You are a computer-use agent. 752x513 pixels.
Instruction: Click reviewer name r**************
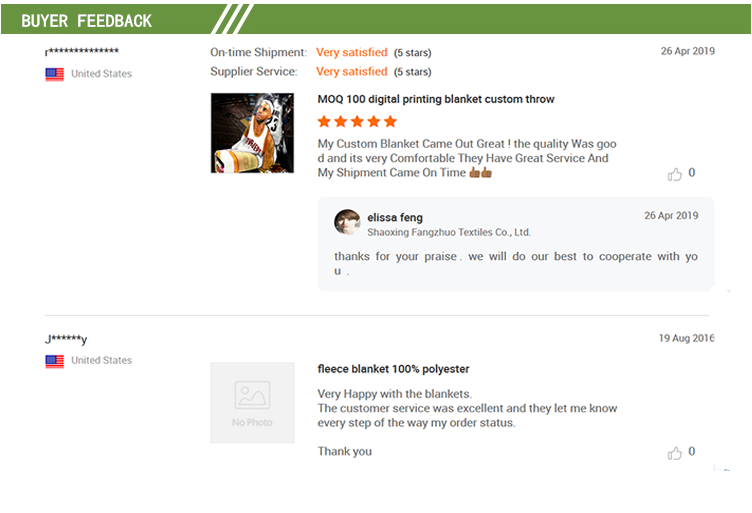point(82,51)
